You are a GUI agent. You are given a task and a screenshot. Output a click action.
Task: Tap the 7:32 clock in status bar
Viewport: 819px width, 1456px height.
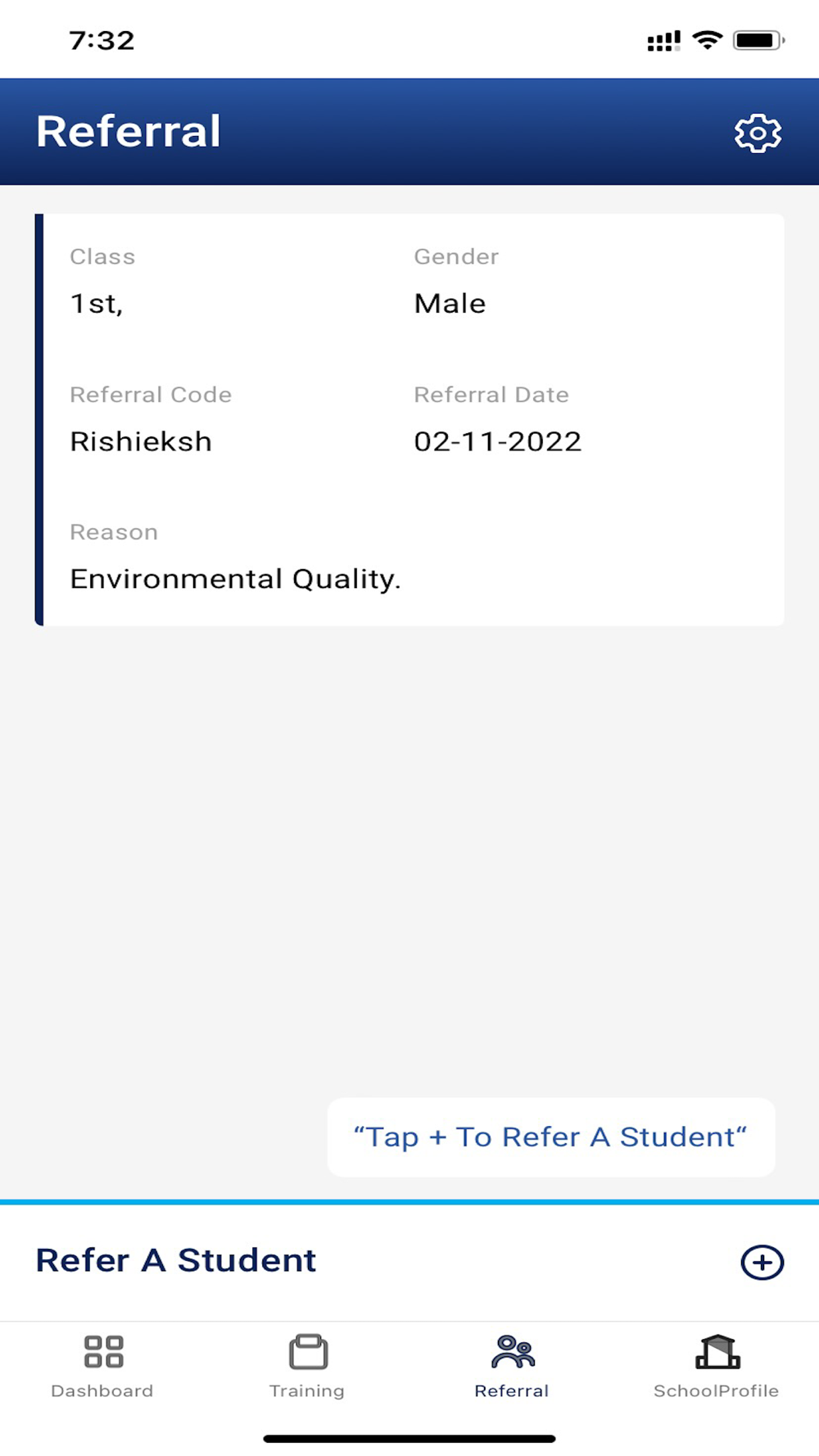coord(102,40)
